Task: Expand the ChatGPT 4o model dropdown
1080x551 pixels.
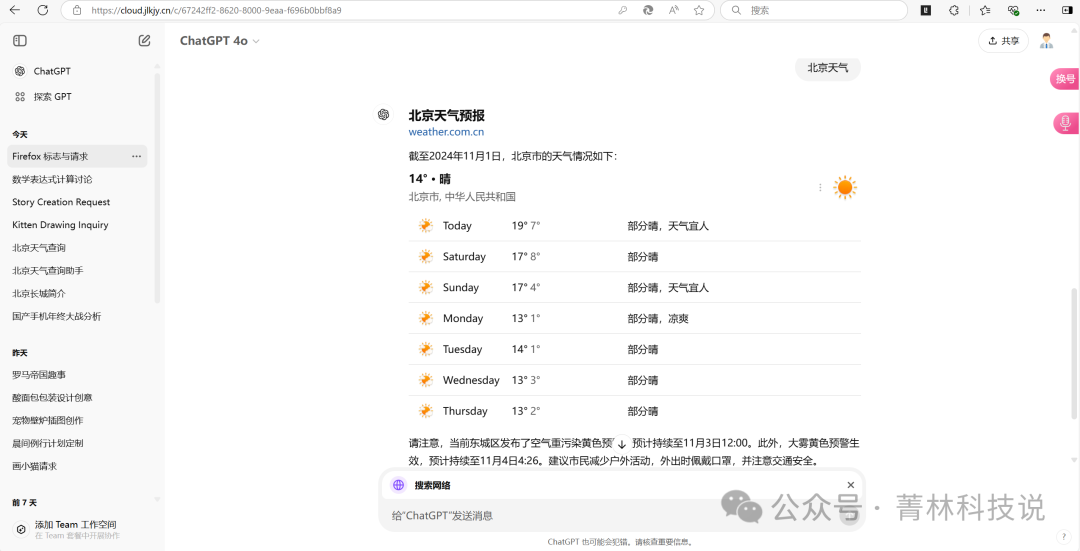Action: pos(220,41)
